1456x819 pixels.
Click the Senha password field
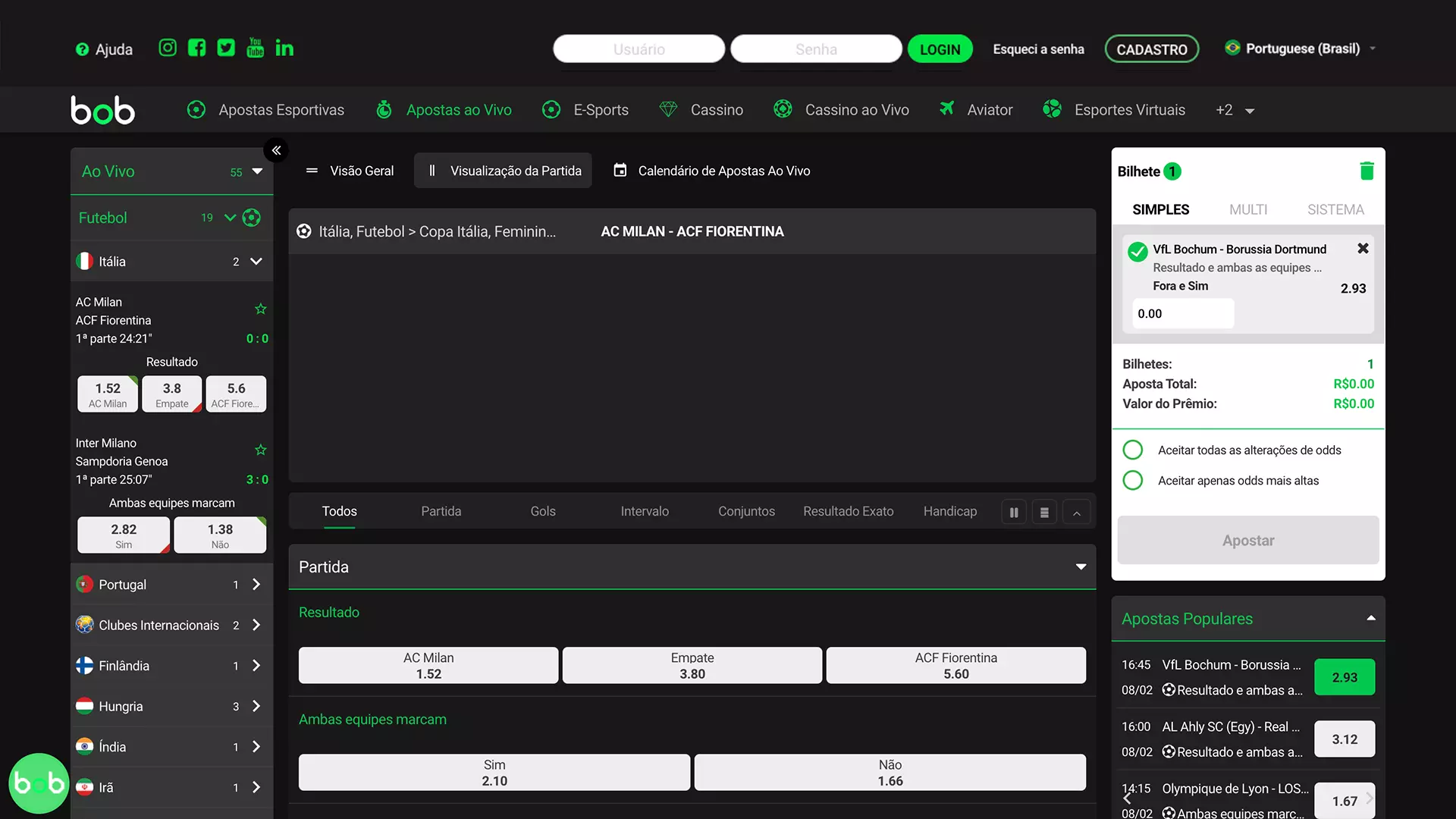click(x=817, y=49)
